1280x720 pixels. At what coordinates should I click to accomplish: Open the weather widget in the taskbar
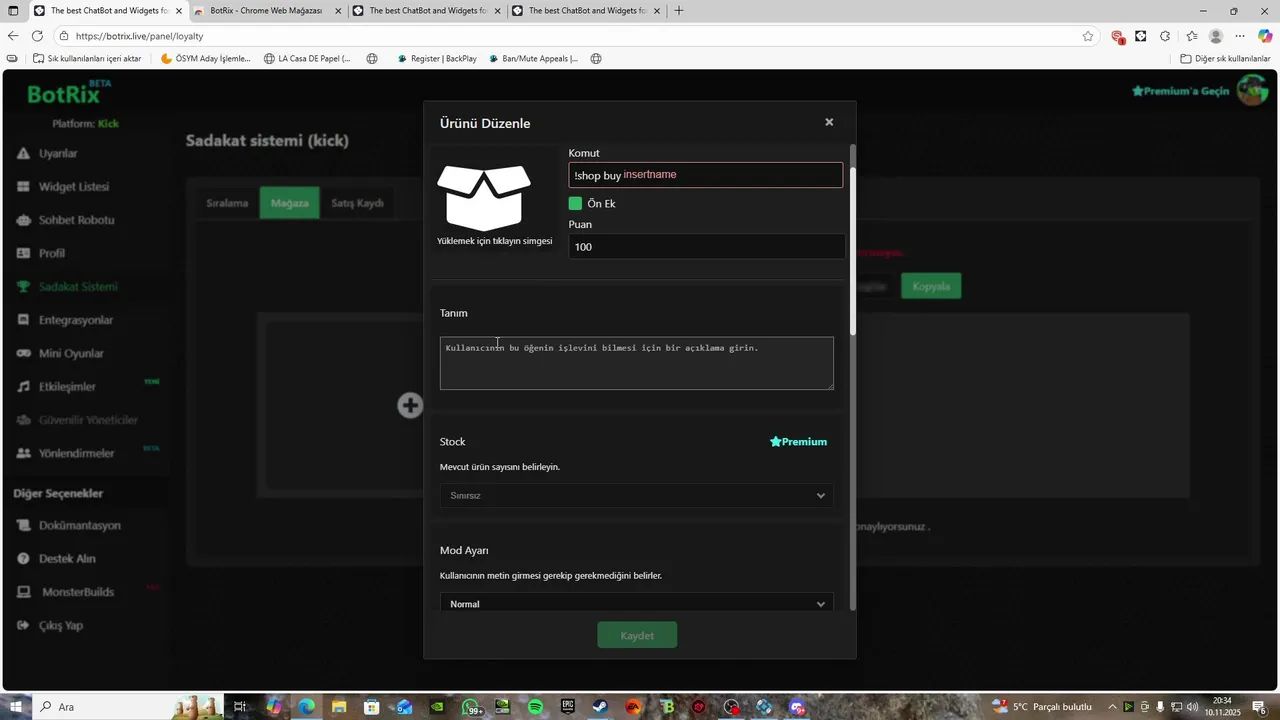click(1043, 707)
